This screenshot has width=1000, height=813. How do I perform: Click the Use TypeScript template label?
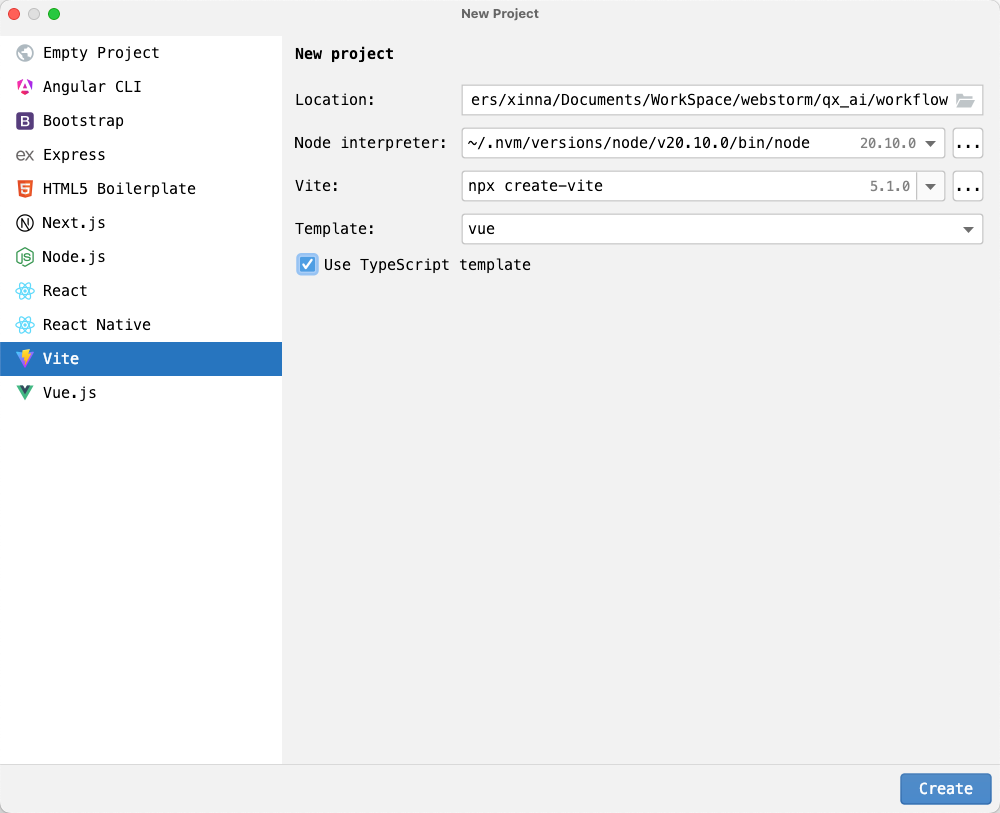coord(427,265)
